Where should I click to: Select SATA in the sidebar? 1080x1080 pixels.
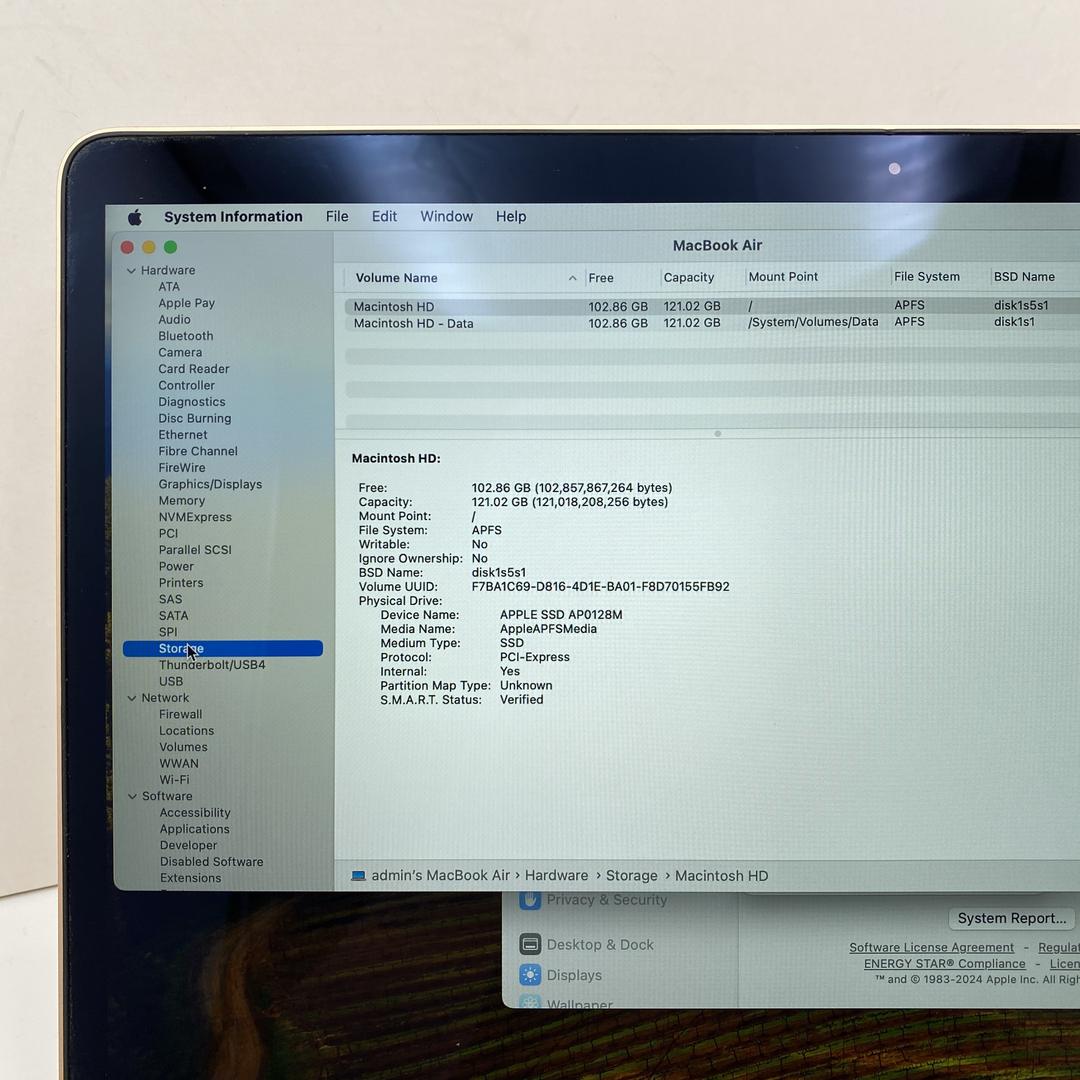[x=173, y=616]
